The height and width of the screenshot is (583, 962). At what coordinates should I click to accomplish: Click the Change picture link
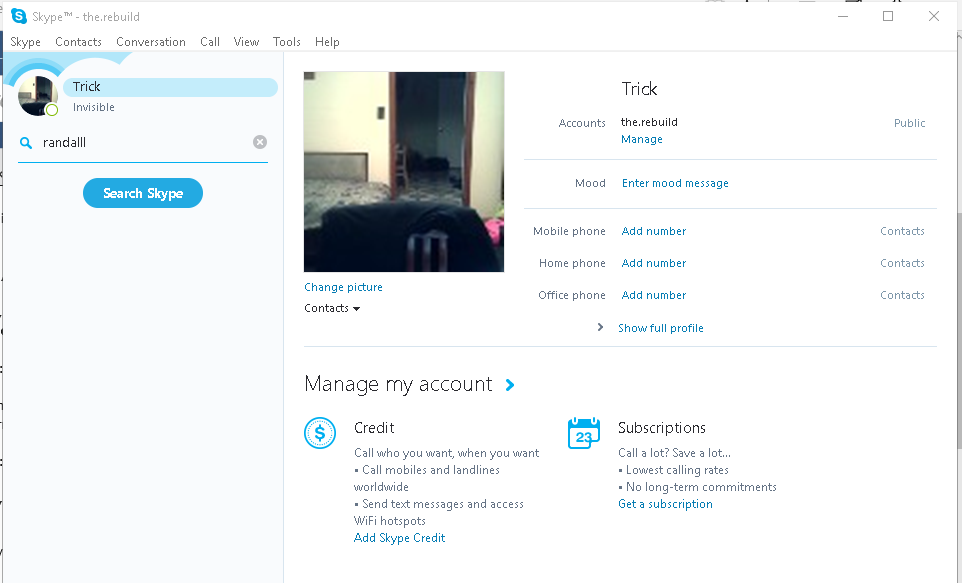[x=343, y=287]
